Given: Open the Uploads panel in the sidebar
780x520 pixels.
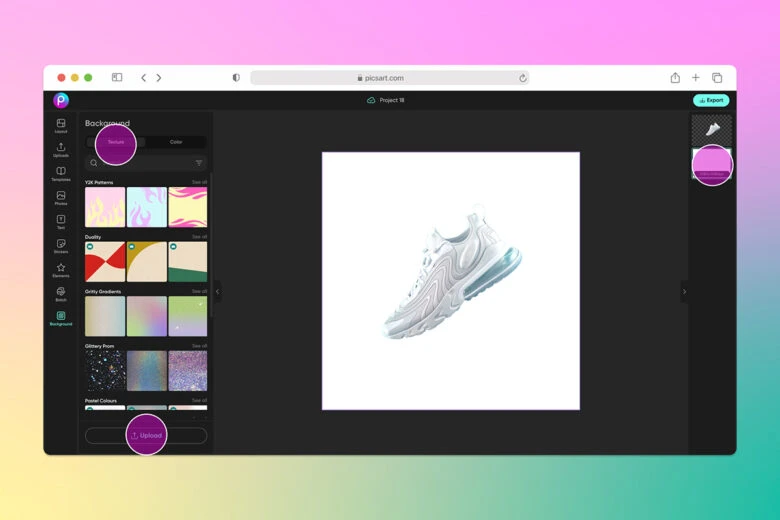Looking at the screenshot, I should (x=61, y=149).
